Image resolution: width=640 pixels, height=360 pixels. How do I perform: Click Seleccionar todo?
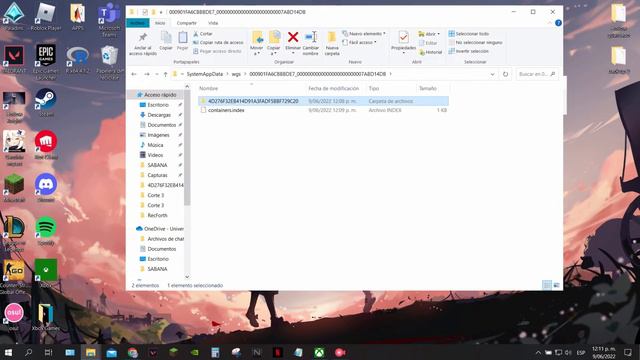(x=469, y=34)
